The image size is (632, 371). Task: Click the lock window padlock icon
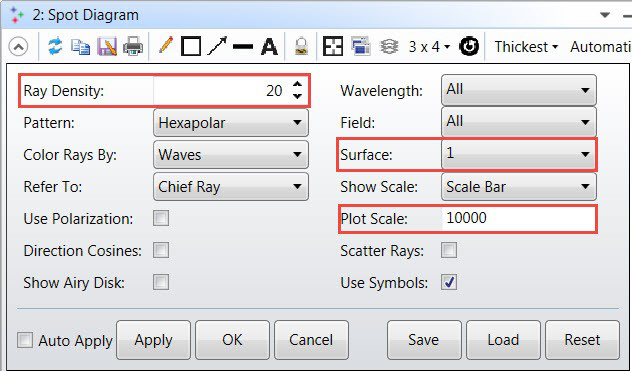[x=301, y=46]
